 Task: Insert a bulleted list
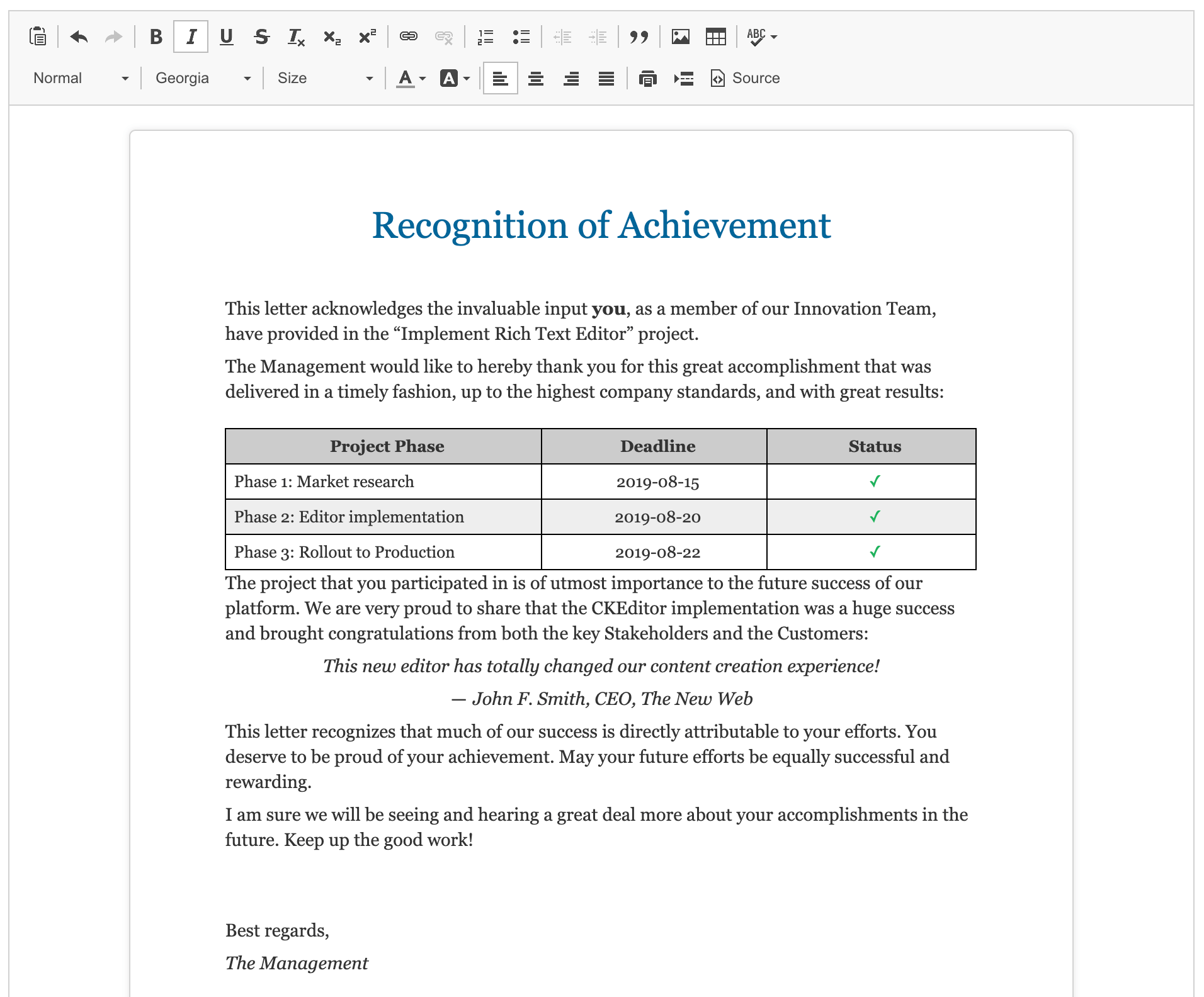521,37
